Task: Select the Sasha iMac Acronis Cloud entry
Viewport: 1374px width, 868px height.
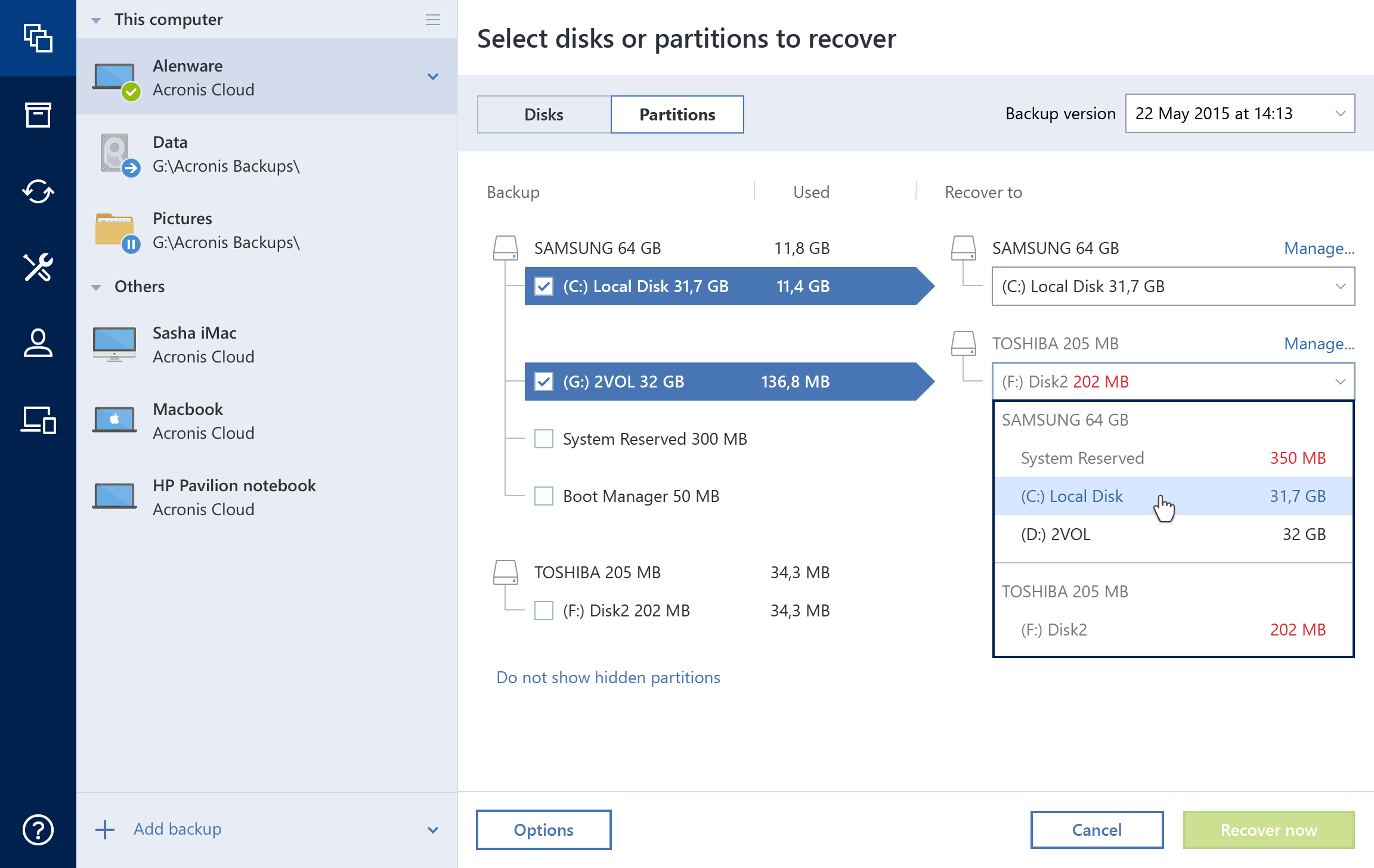Action: (x=267, y=345)
